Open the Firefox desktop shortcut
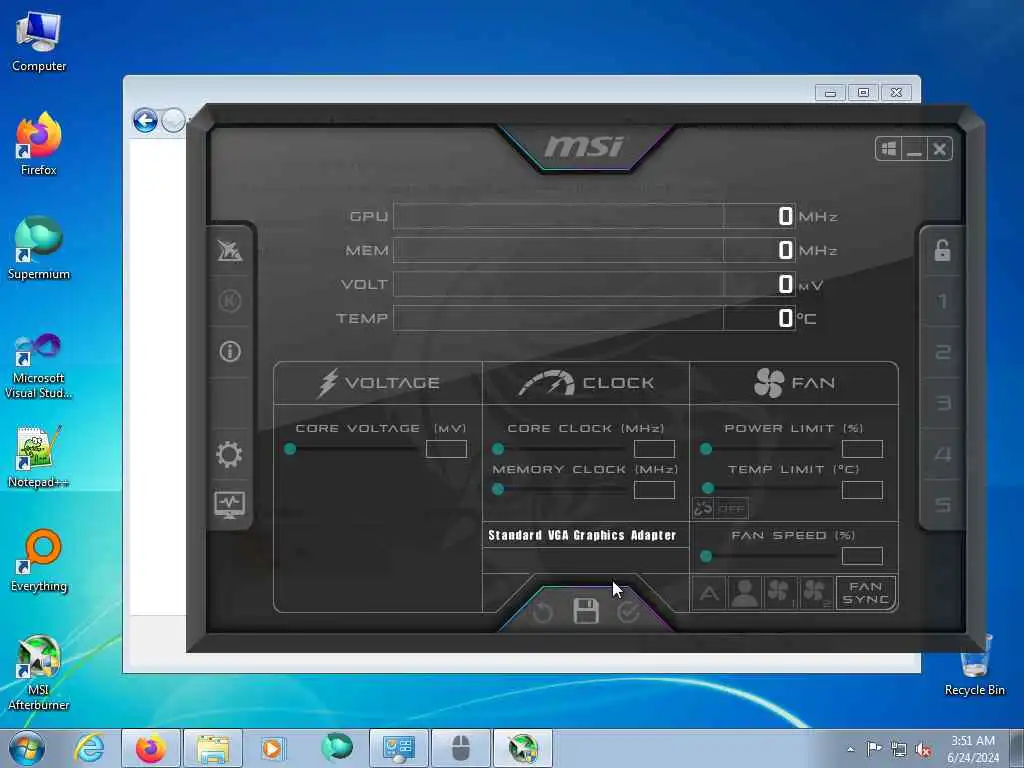This screenshot has height=768, width=1024. [x=39, y=144]
